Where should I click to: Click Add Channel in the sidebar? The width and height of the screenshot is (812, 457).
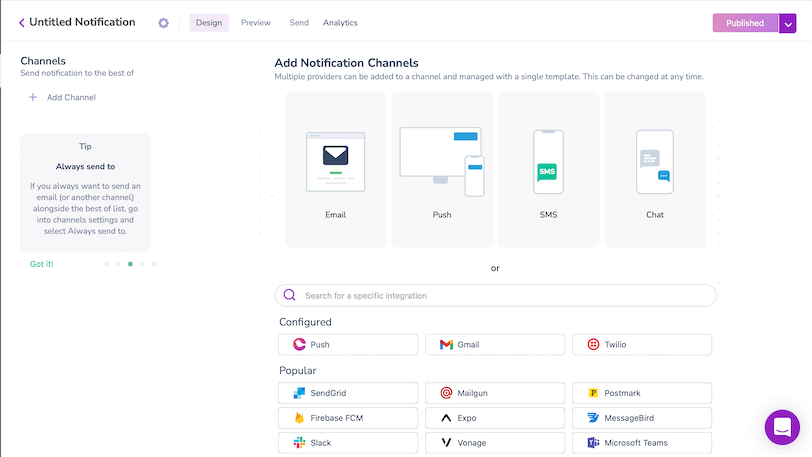62,97
